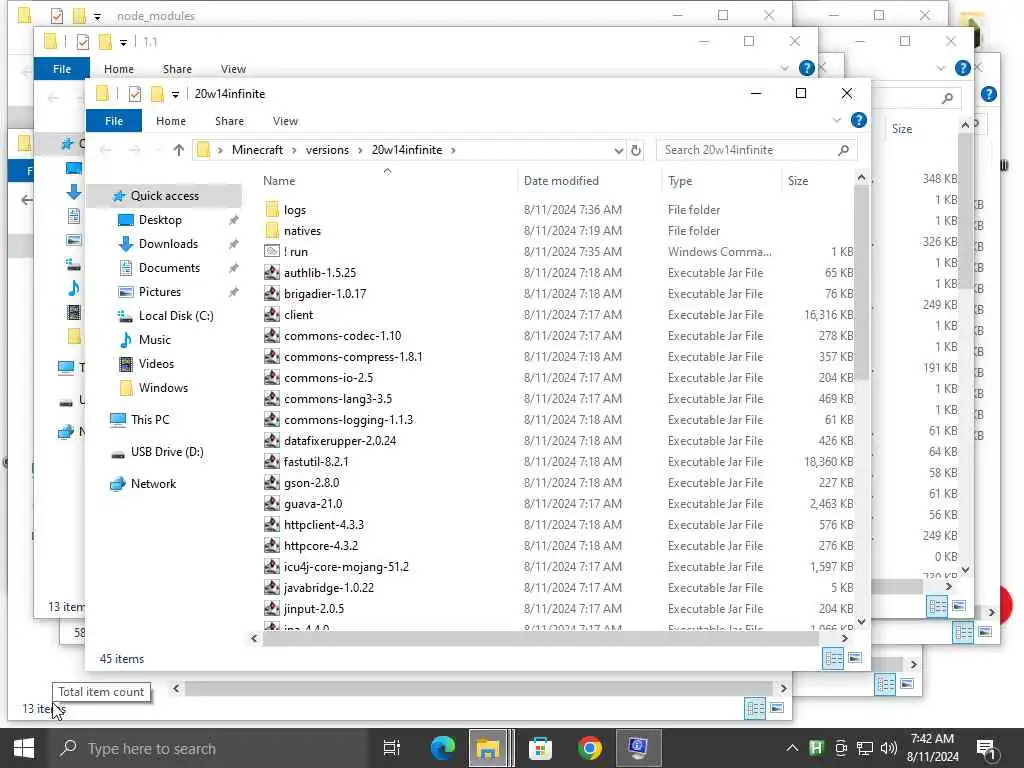Open the View tab in the 1.1 window
The image size is (1024, 768).
[x=233, y=69]
